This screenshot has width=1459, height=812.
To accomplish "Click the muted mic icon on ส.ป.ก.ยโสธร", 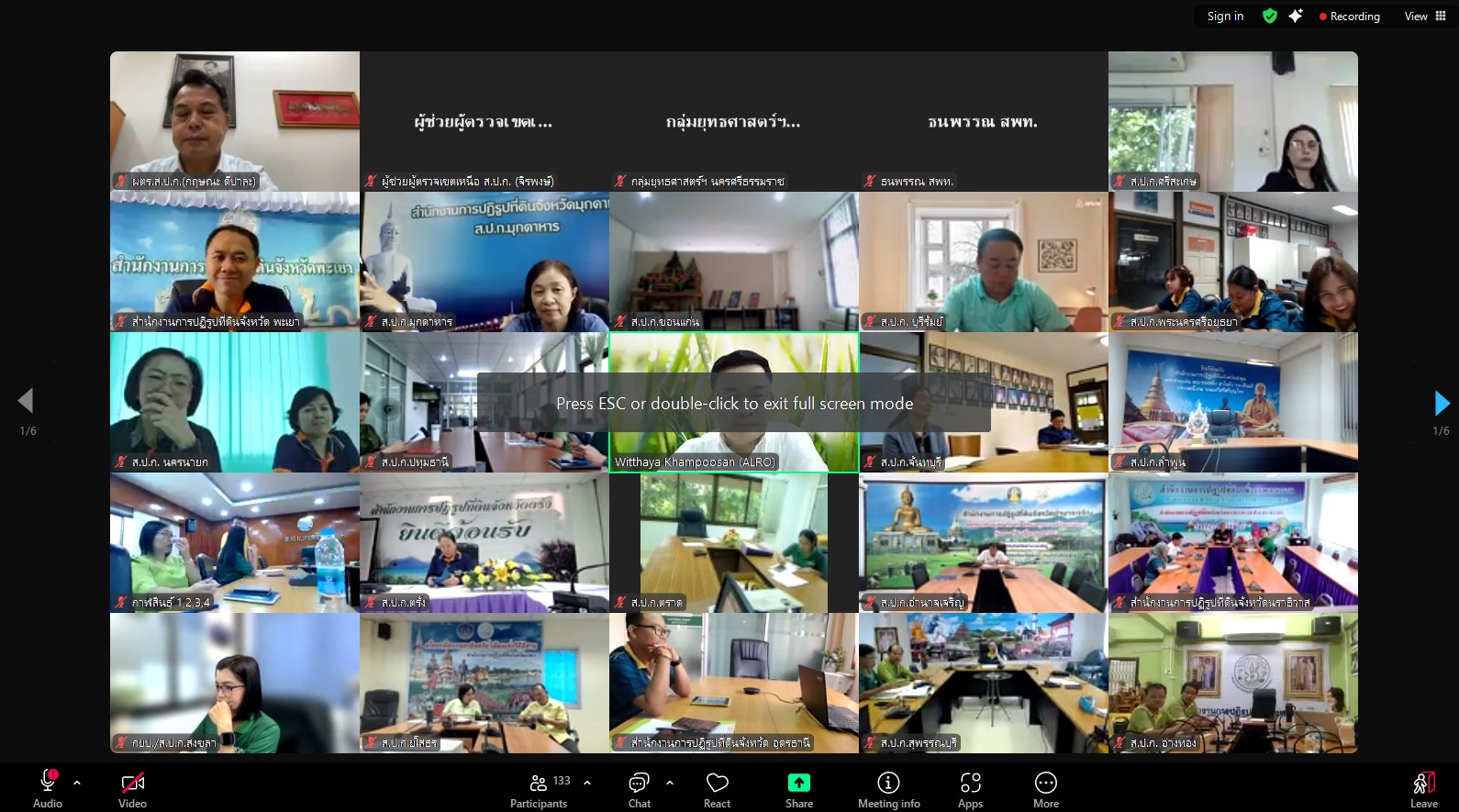I will 371,743.
